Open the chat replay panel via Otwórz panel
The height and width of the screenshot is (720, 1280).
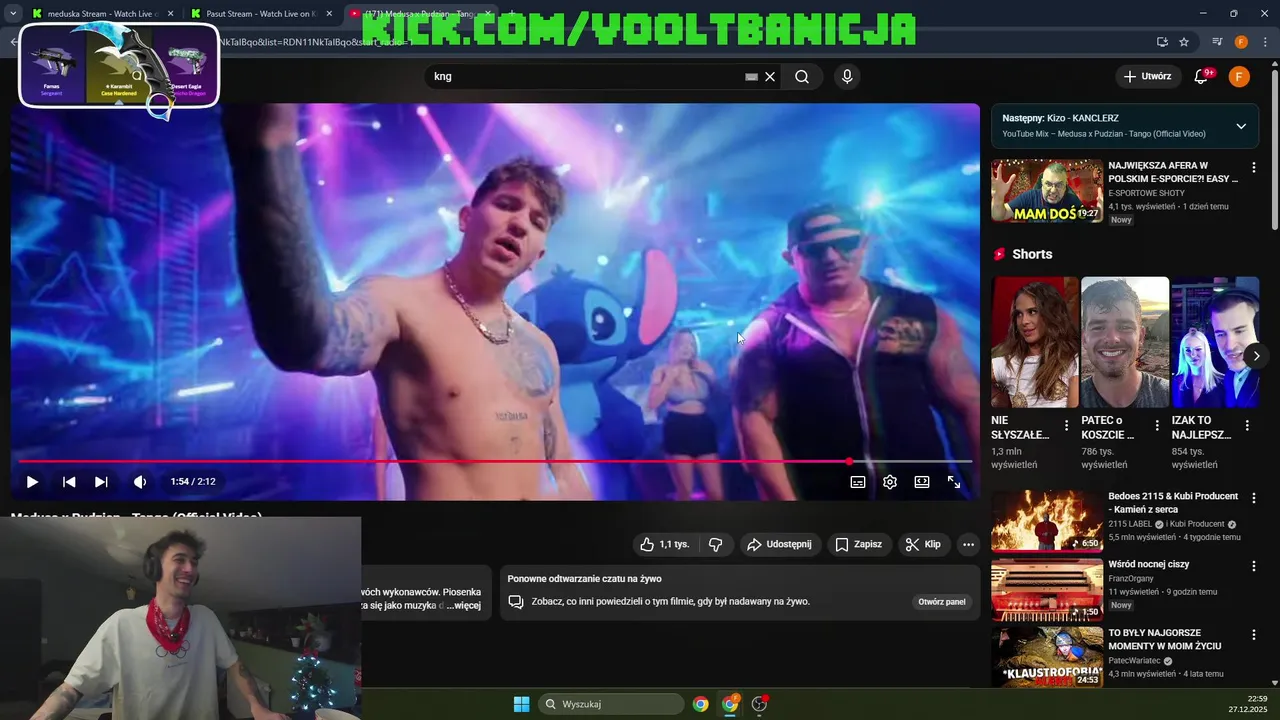(x=942, y=602)
